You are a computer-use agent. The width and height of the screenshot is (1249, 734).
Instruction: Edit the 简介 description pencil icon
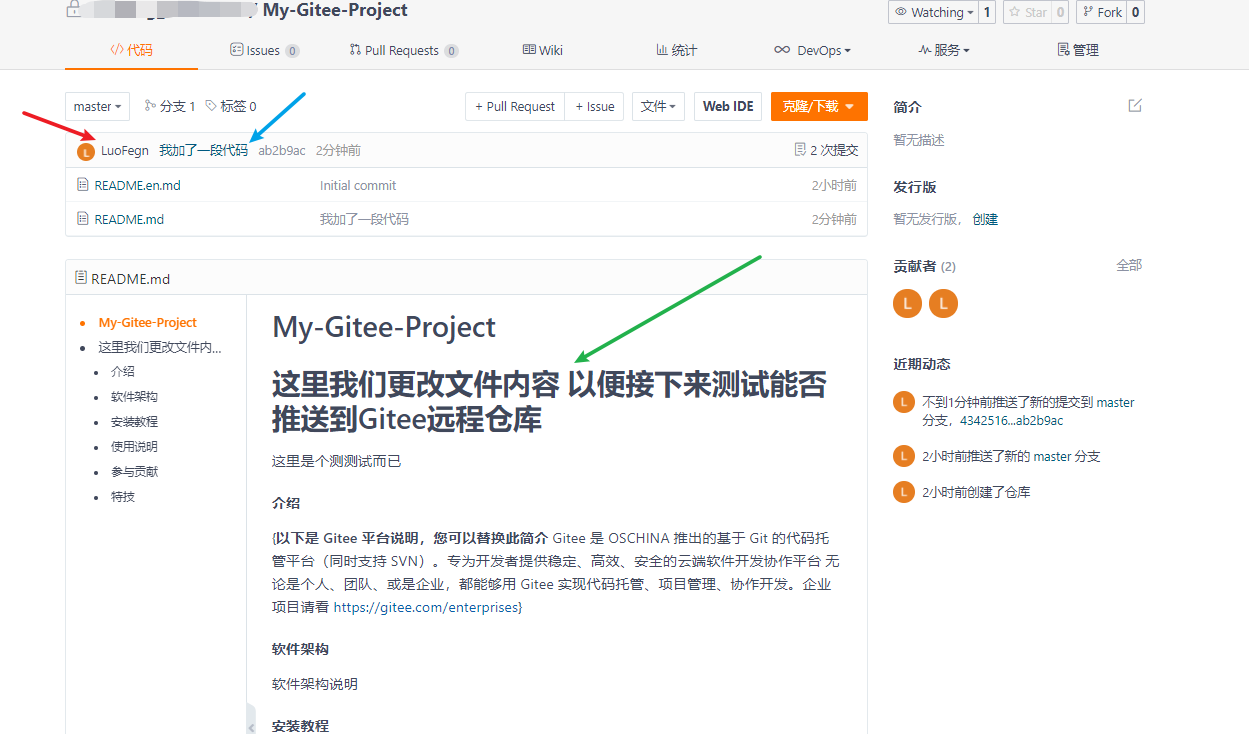coord(1135,105)
